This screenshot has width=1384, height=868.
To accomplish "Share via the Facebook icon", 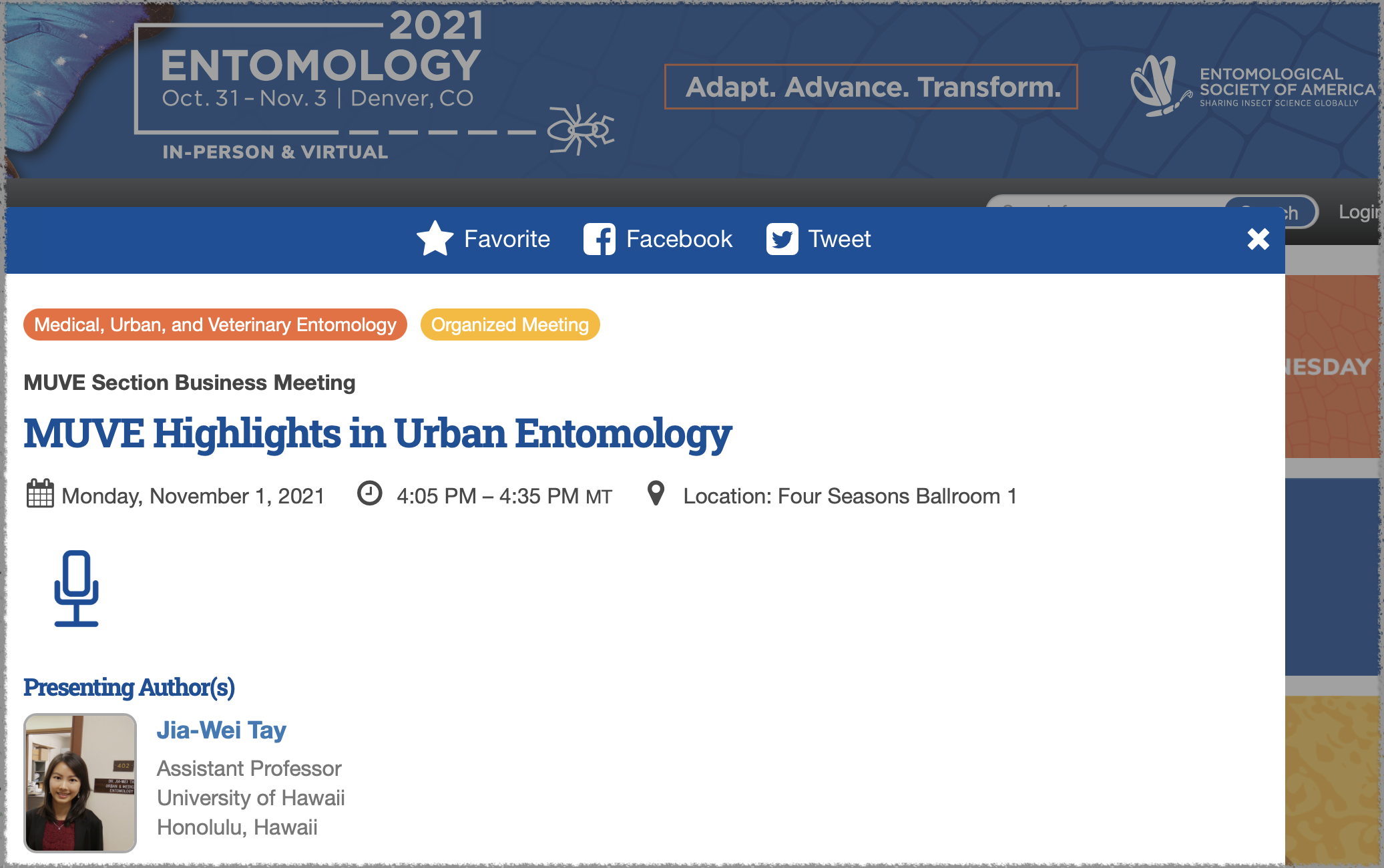I will coord(599,239).
